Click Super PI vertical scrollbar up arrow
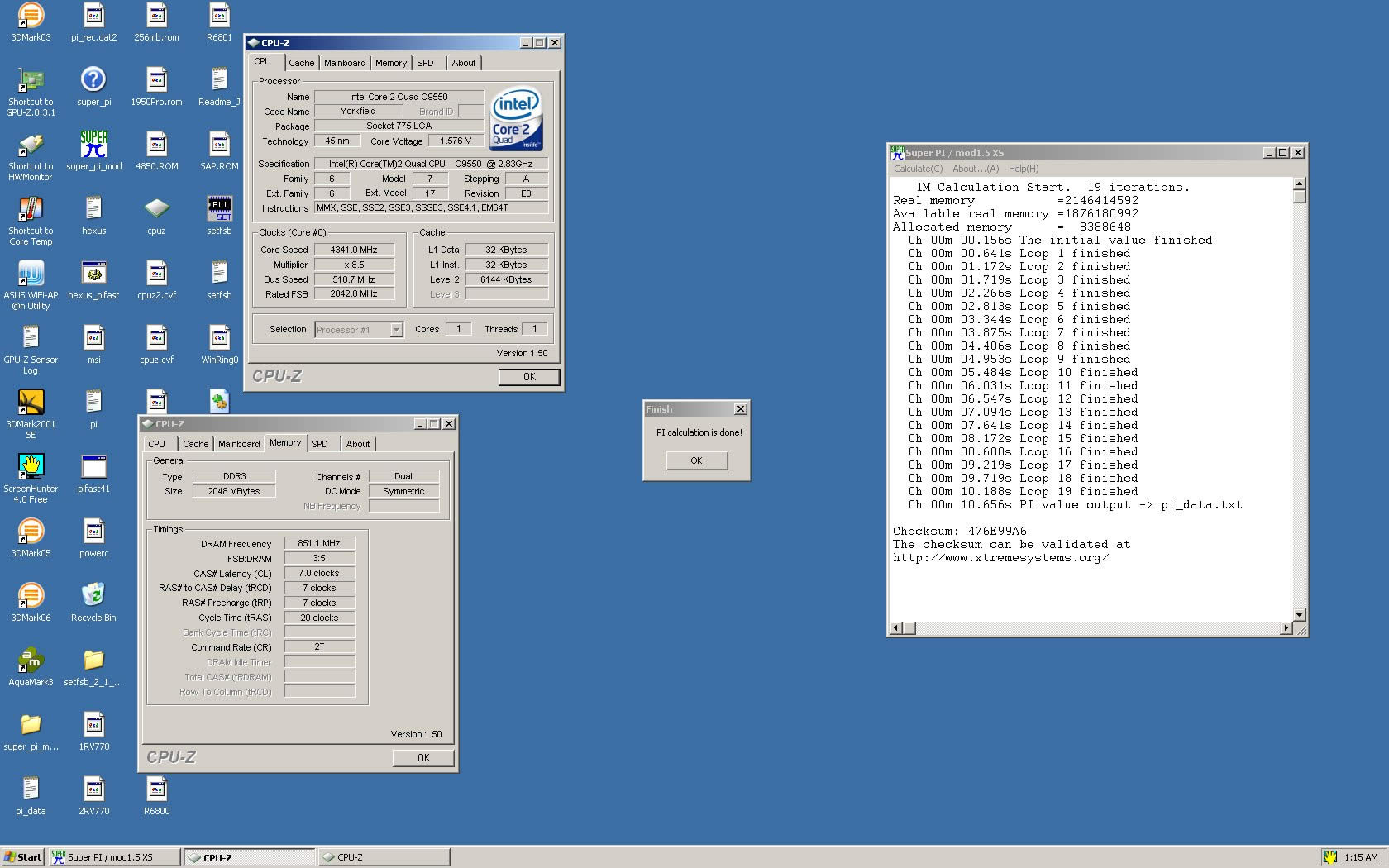 [x=1300, y=184]
